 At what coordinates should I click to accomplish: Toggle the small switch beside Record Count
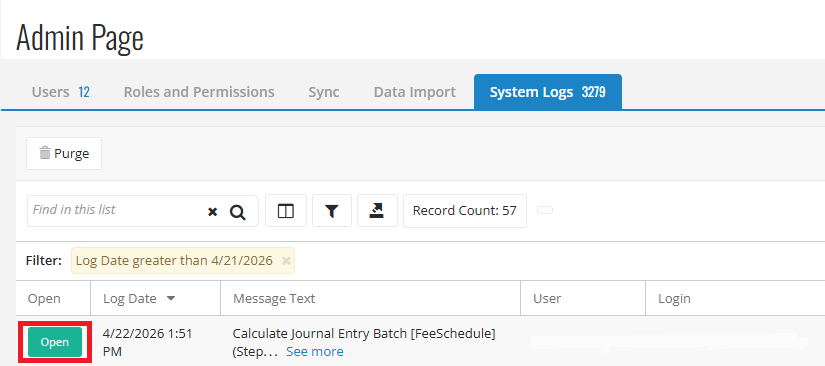click(545, 210)
